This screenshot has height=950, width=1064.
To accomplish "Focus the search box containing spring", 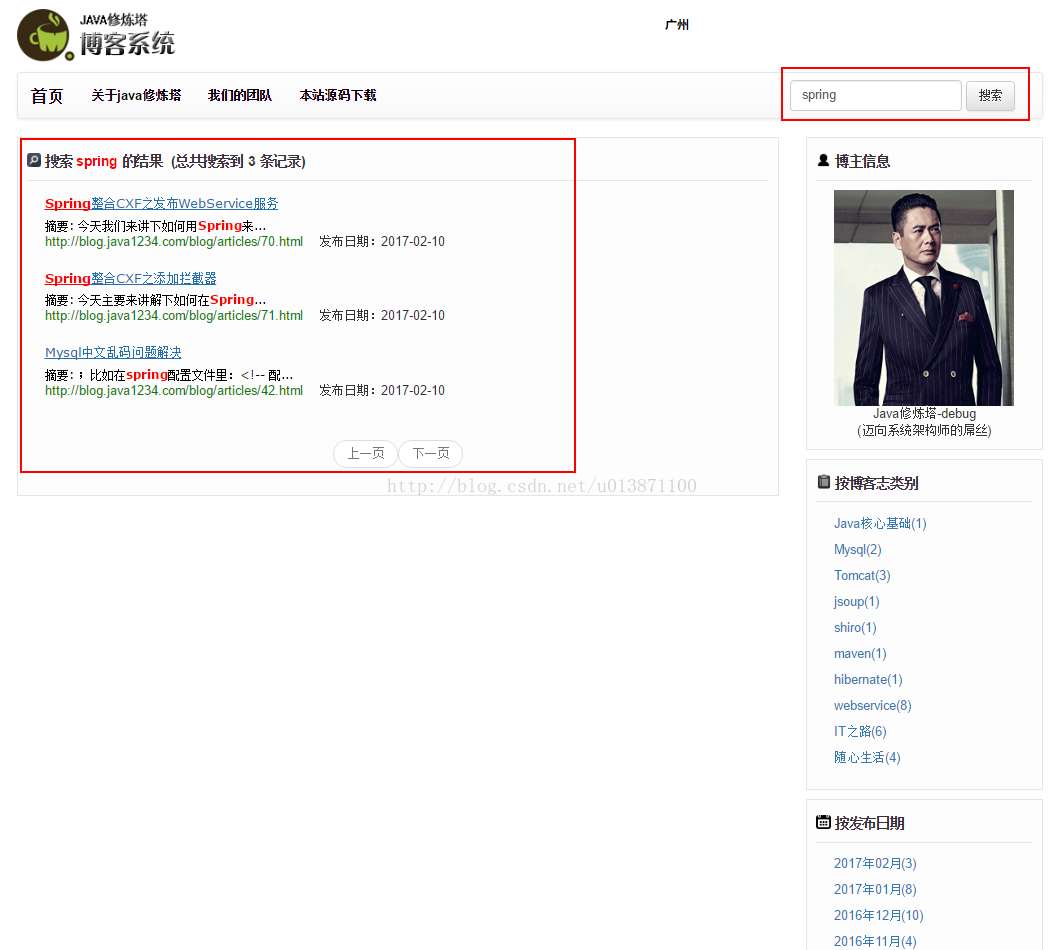I will pyautogui.click(x=875, y=95).
